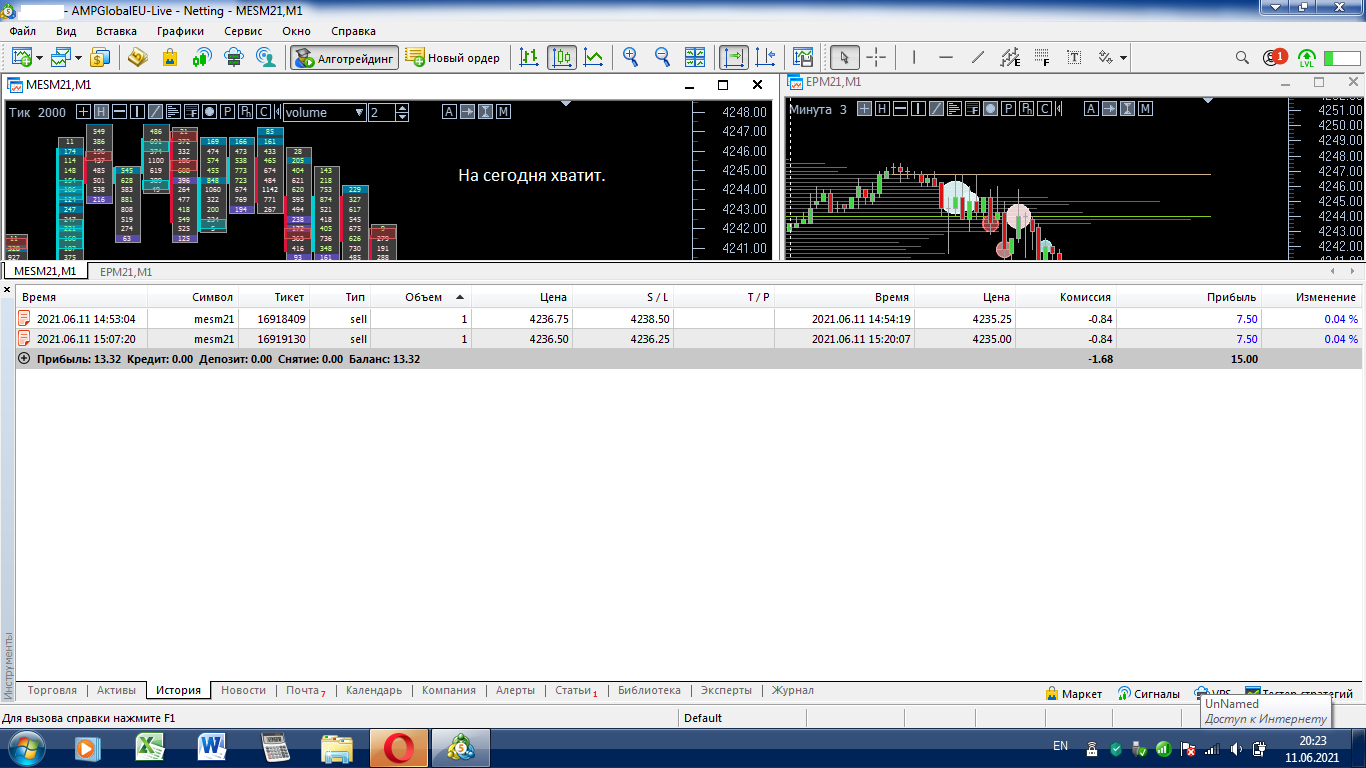The image size is (1366, 768).
Task: Switch to the MESM21,M1 chart tab
Action: click(x=45, y=271)
